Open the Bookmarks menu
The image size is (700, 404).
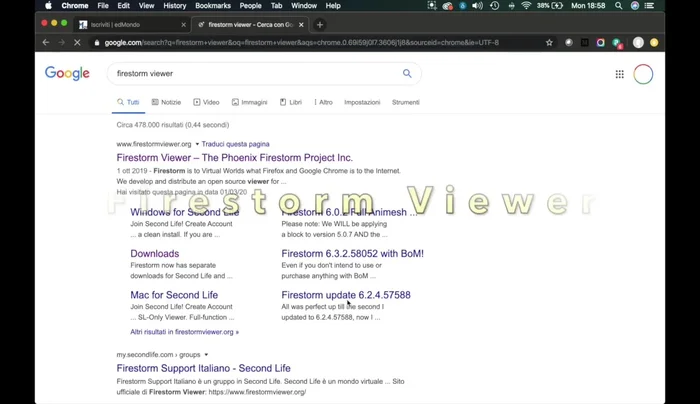coord(212,6)
